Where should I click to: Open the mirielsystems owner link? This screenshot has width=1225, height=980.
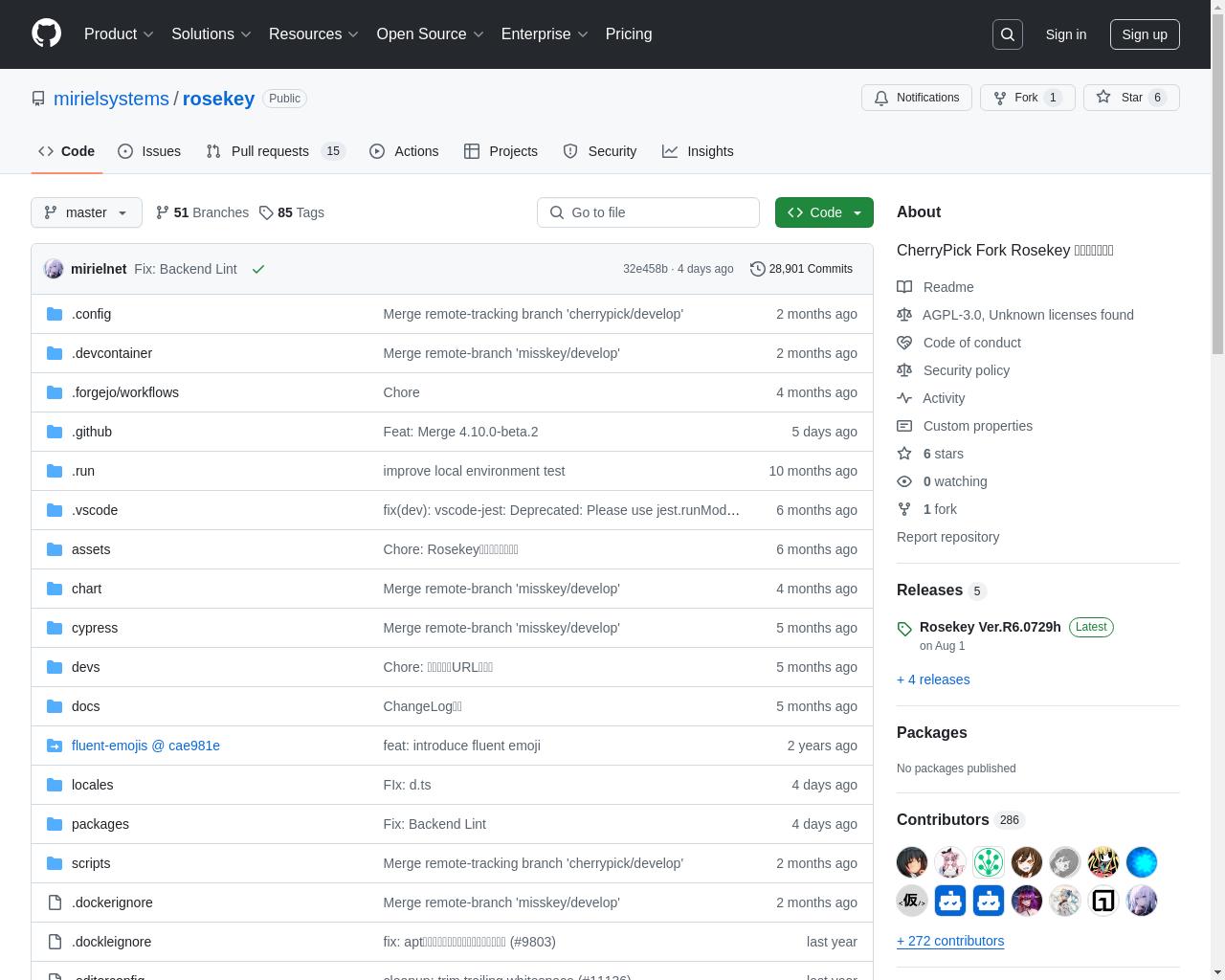(111, 99)
